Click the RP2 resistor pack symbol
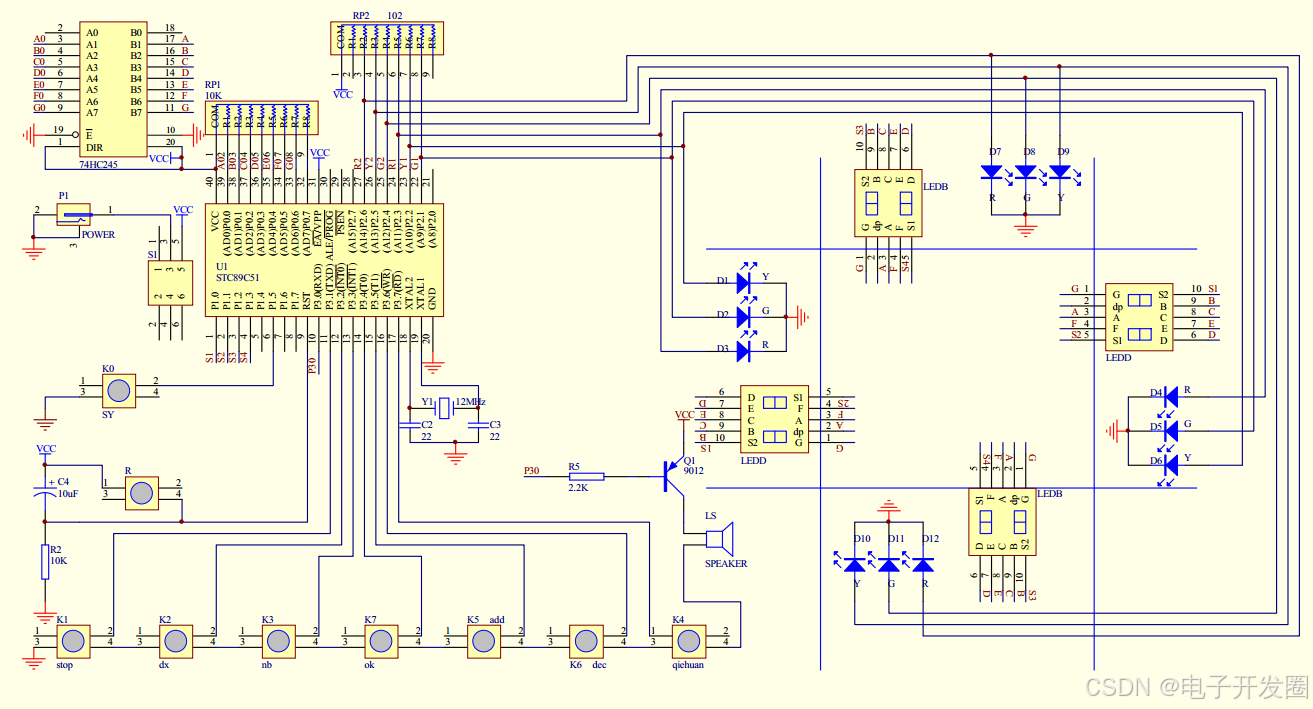1313x709 pixels. click(x=386, y=38)
